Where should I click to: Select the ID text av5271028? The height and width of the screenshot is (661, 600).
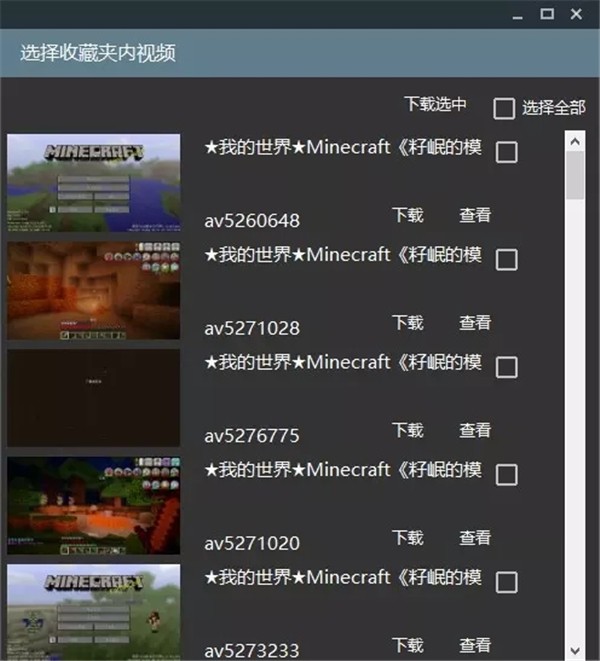tap(252, 328)
